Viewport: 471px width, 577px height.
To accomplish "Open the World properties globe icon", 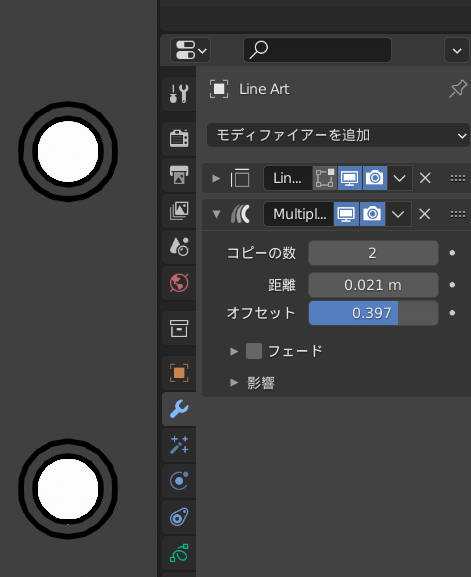I will [179, 283].
